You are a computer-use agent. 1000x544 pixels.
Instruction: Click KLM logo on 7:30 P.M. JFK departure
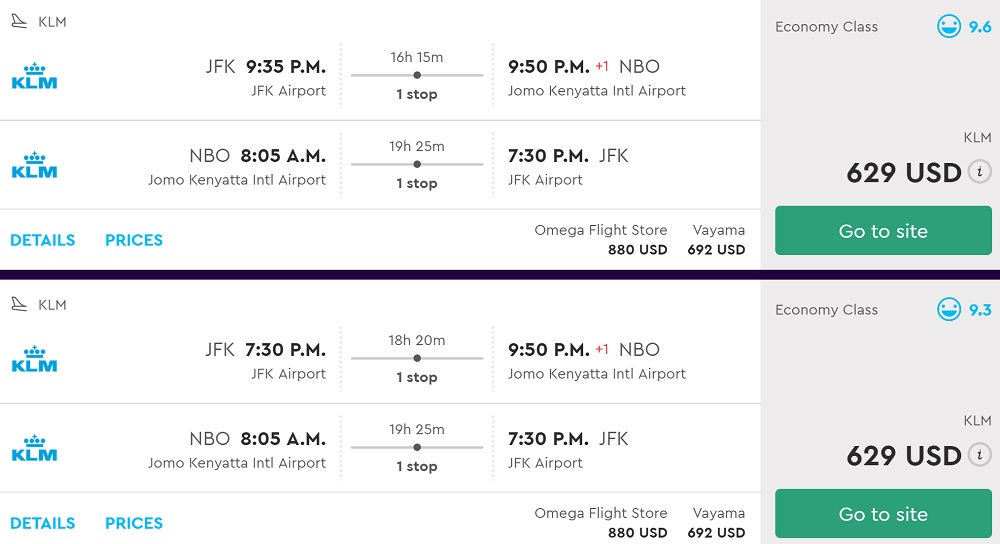pyautogui.click(x=34, y=360)
